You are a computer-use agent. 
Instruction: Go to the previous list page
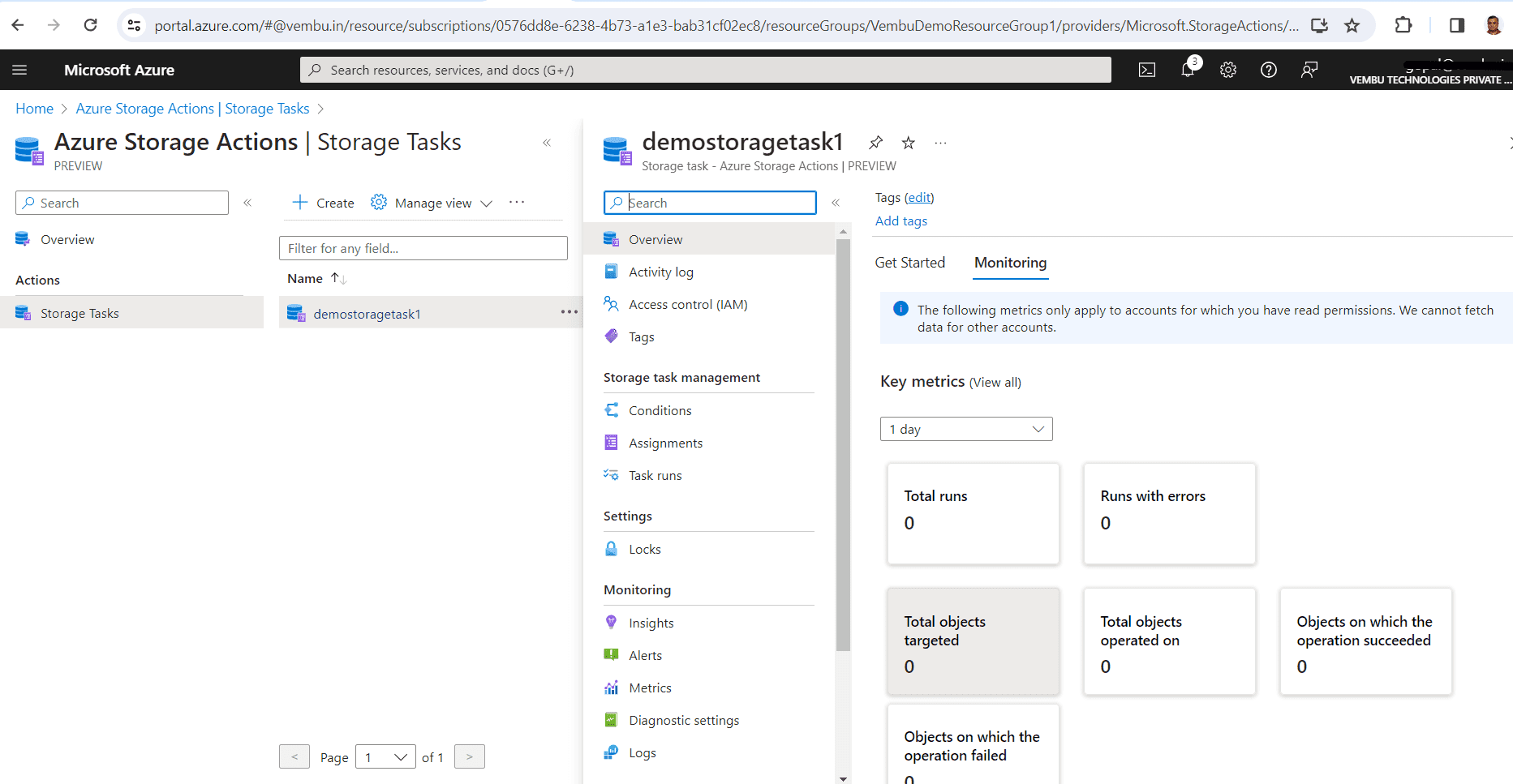point(294,756)
